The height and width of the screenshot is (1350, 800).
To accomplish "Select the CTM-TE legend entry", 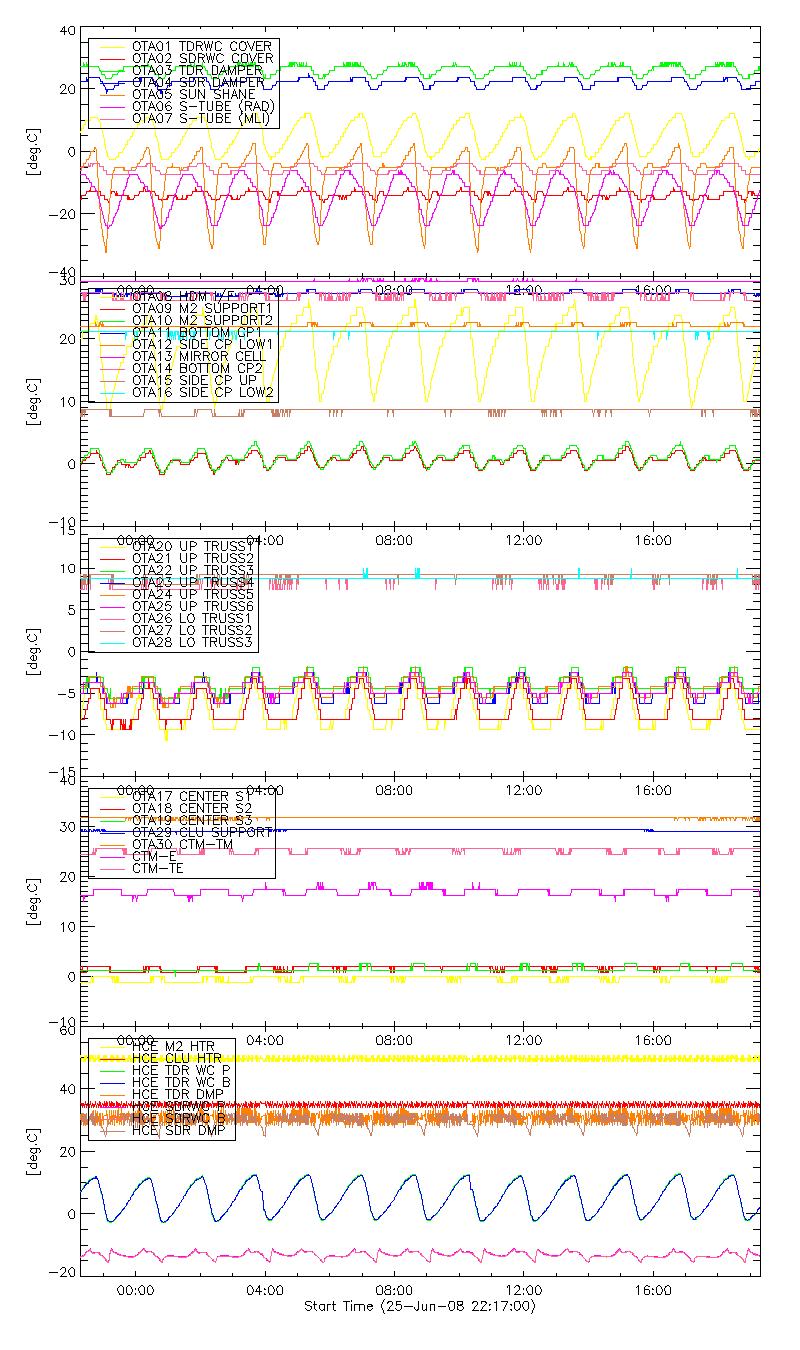I will coord(160,868).
